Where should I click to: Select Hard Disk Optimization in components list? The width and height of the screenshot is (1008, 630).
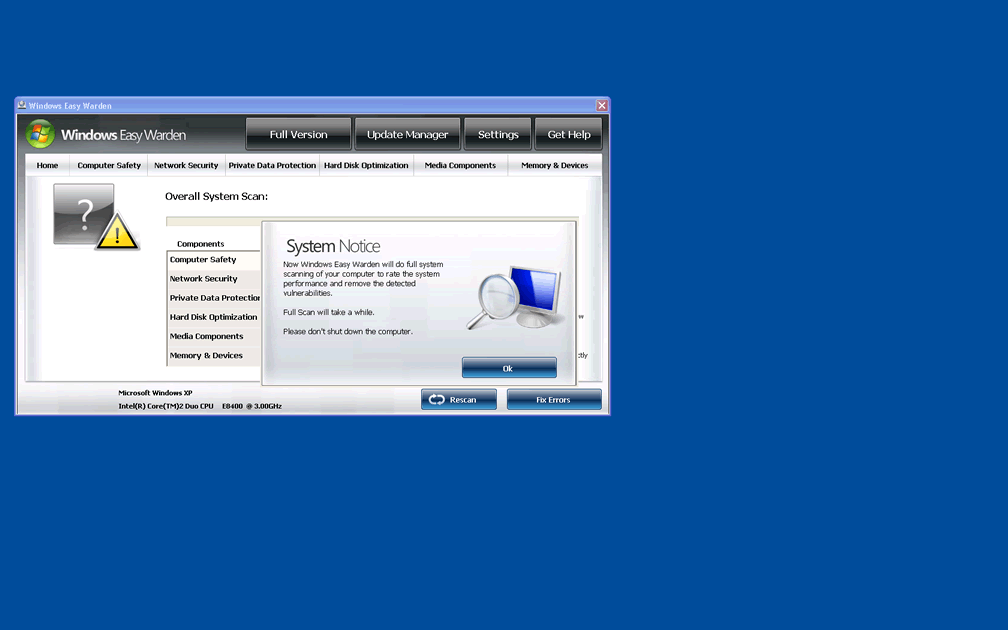(x=213, y=317)
